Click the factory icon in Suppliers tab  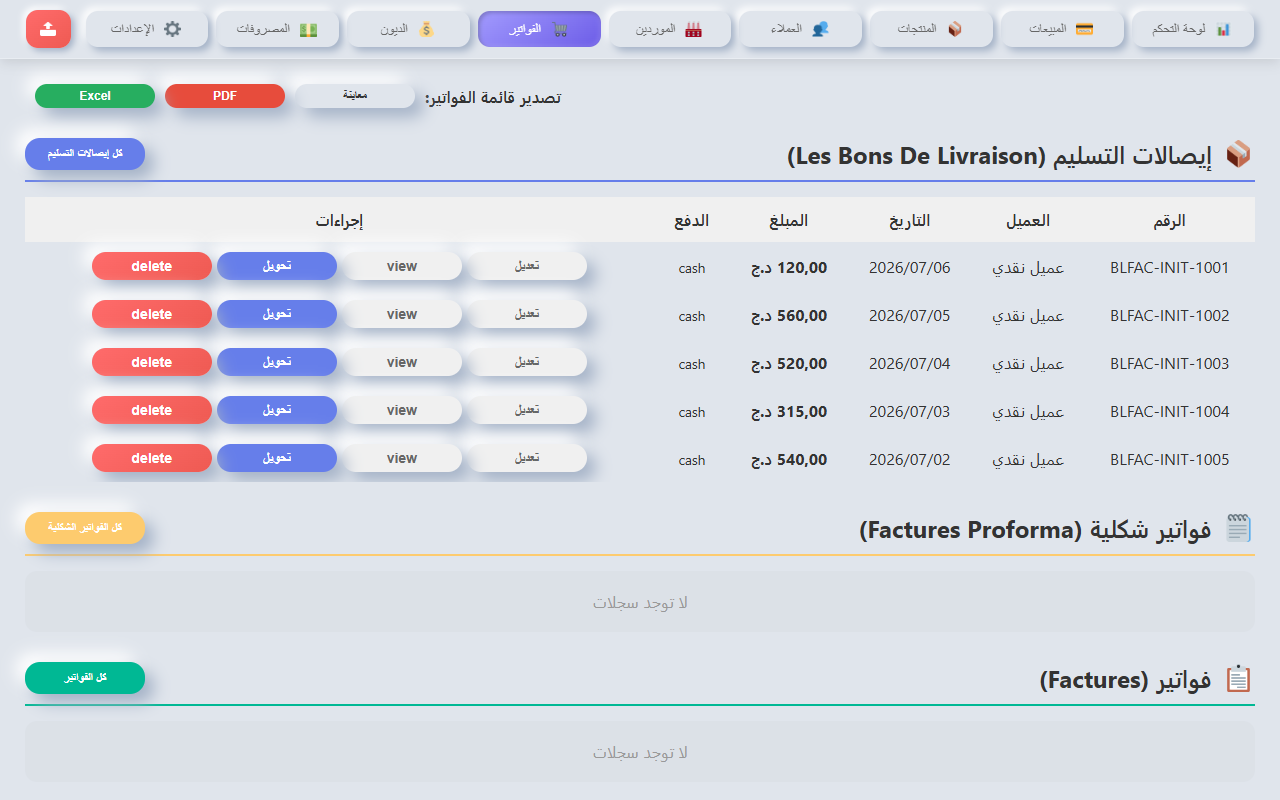coord(694,29)
